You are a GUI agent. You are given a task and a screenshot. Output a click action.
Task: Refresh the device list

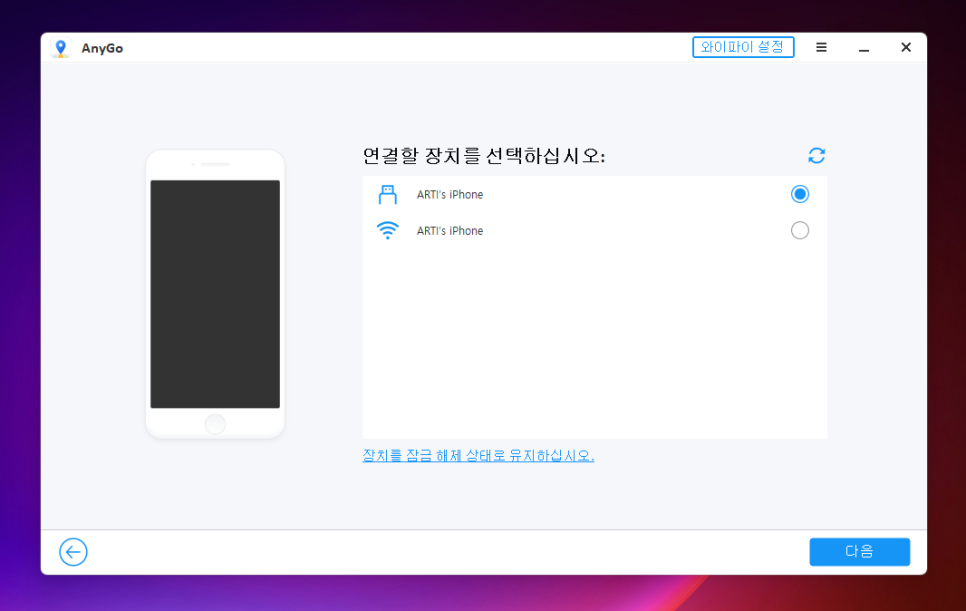click(x=816, y=156)
